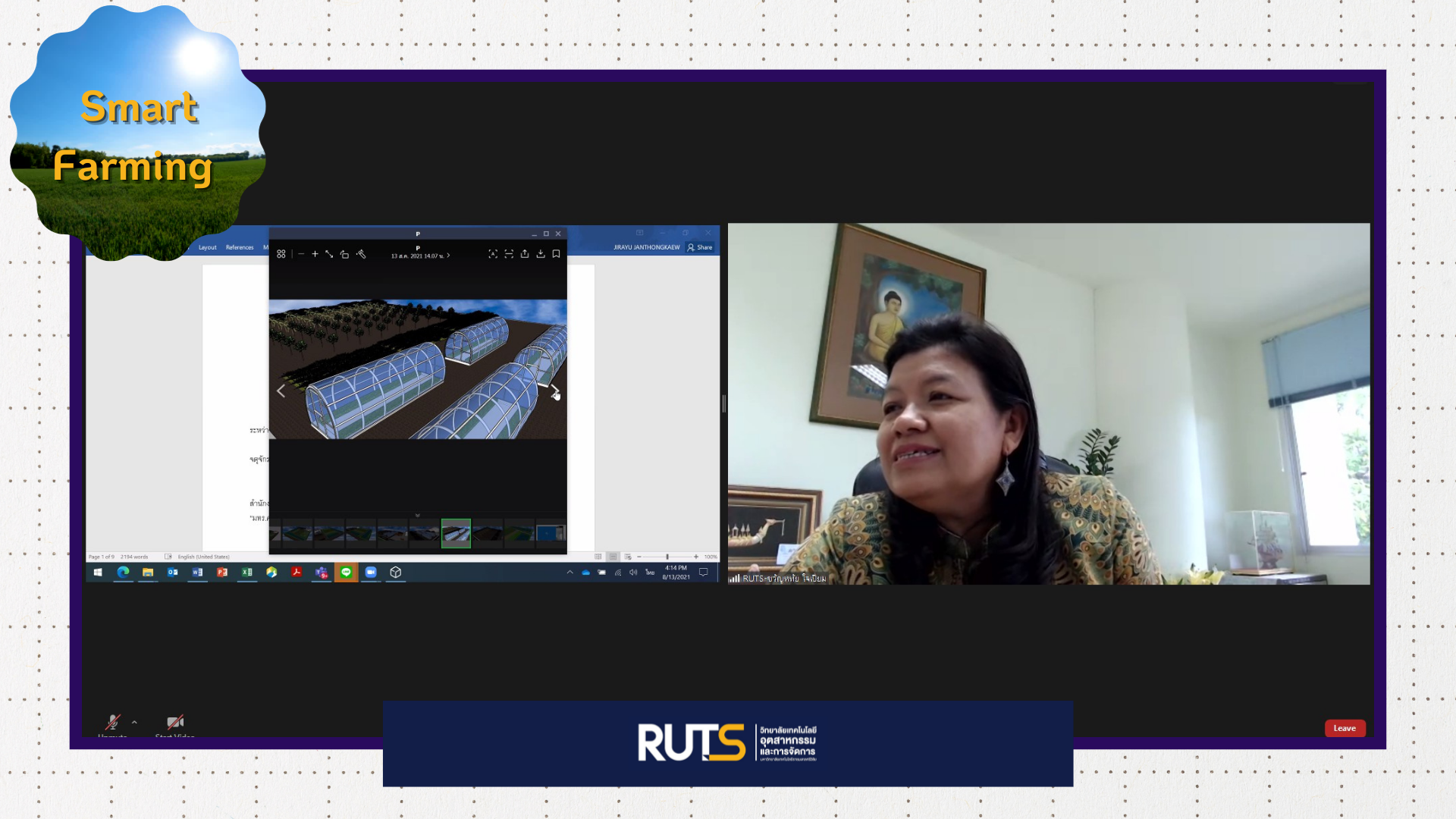Go to the next image arrow
Viewport: 1456px width, 819px height.
coord(554,391)
